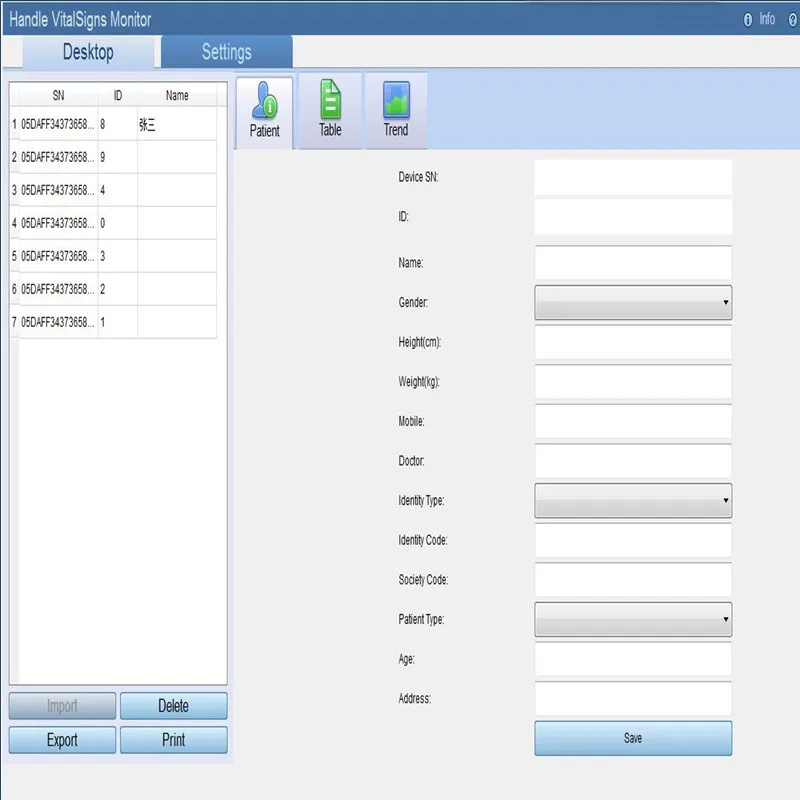The image size is (800, 800).
Task: Select list row 7 with ID 1
Action: point(113,322)
